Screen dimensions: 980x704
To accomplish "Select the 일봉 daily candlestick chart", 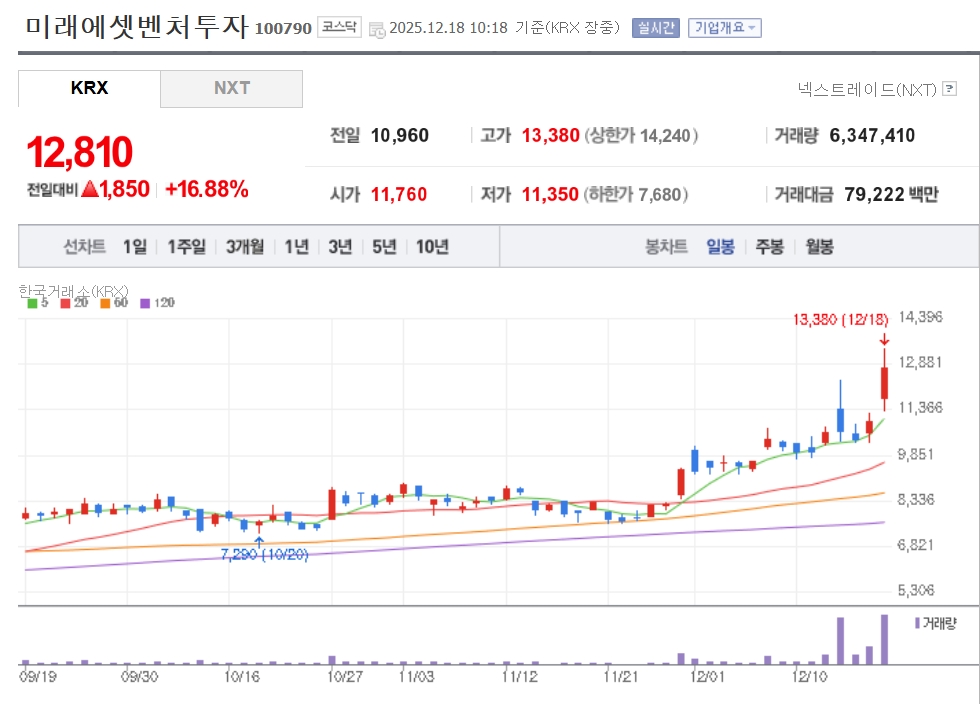I will (x=720, y=247).
